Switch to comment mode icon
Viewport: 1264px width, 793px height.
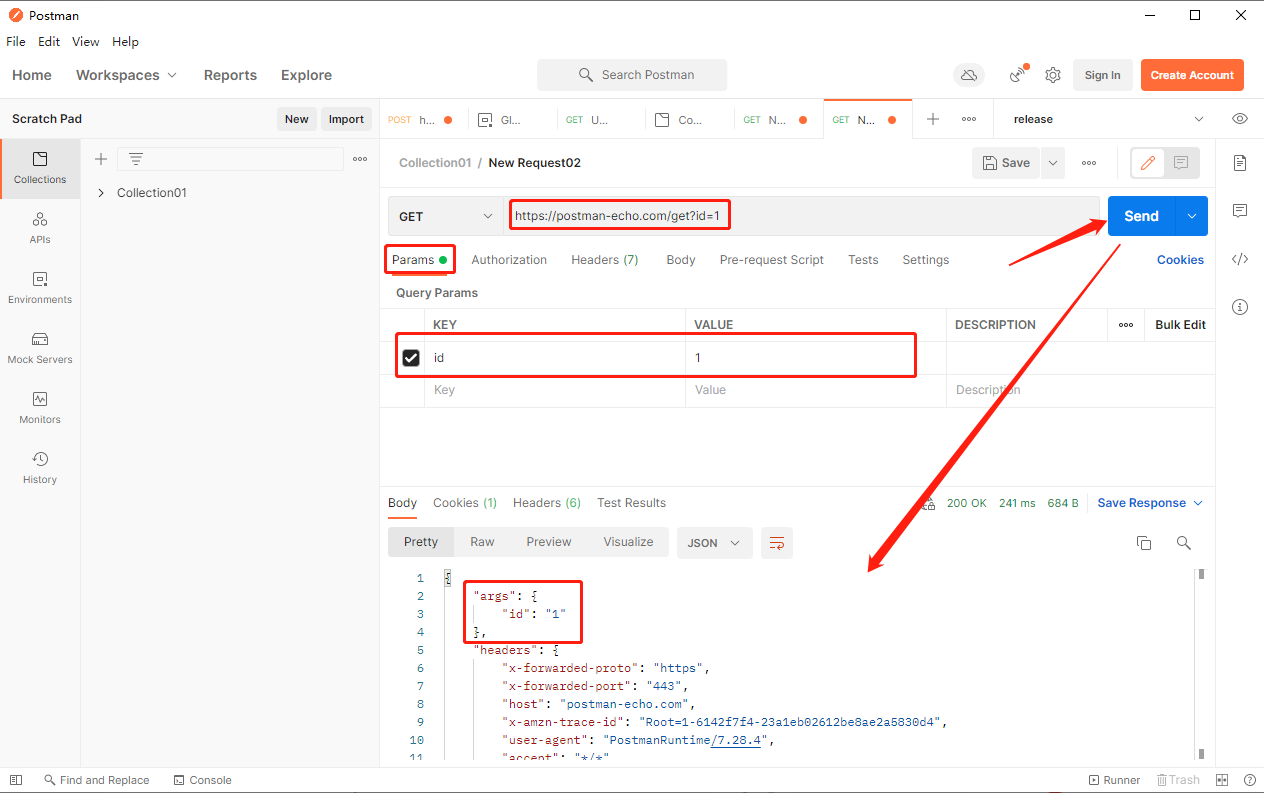1181,163
